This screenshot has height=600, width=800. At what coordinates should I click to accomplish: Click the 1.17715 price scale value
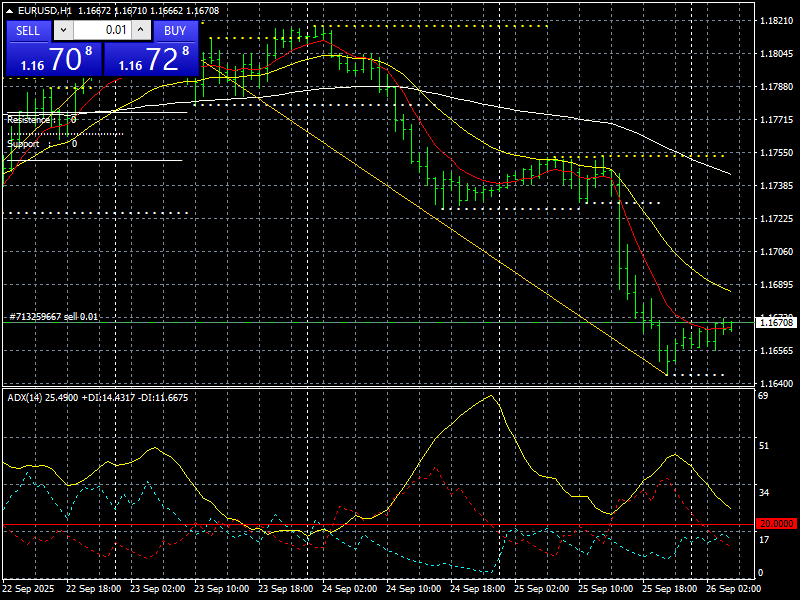pyautogui.click(x=777, y=119)
